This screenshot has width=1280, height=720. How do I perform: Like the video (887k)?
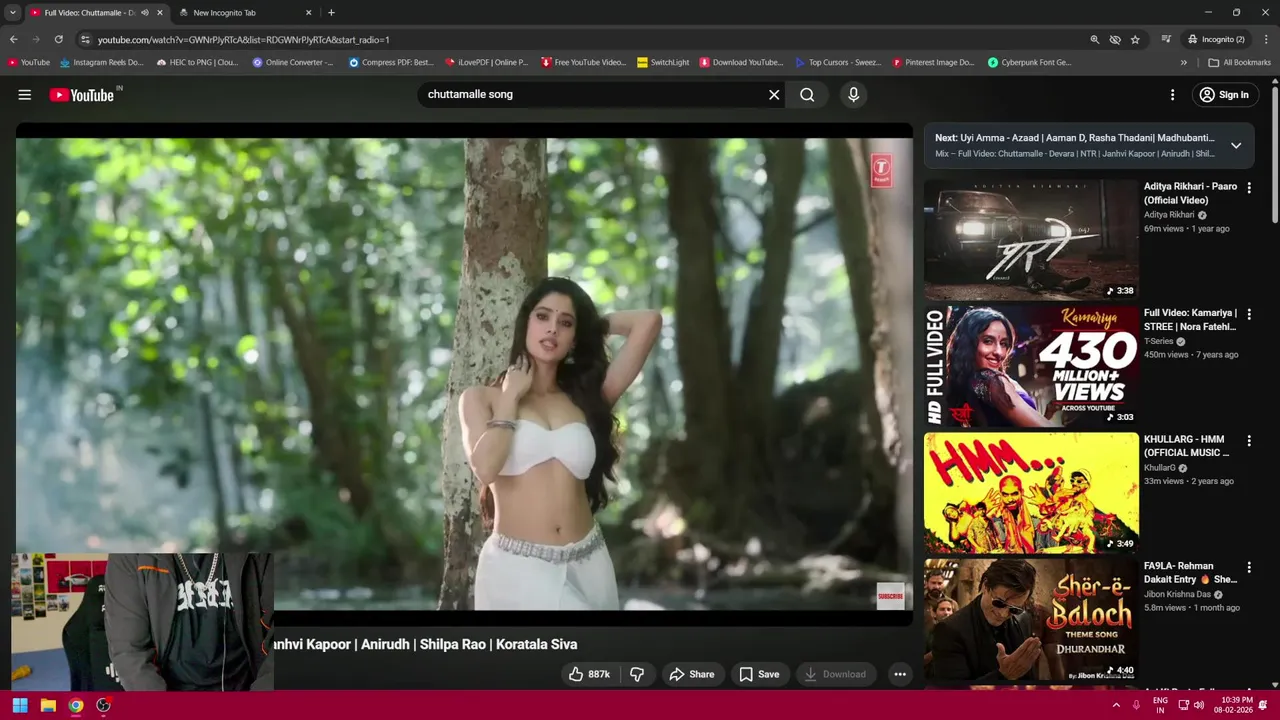pyautogui.click(x=589, y=674)
